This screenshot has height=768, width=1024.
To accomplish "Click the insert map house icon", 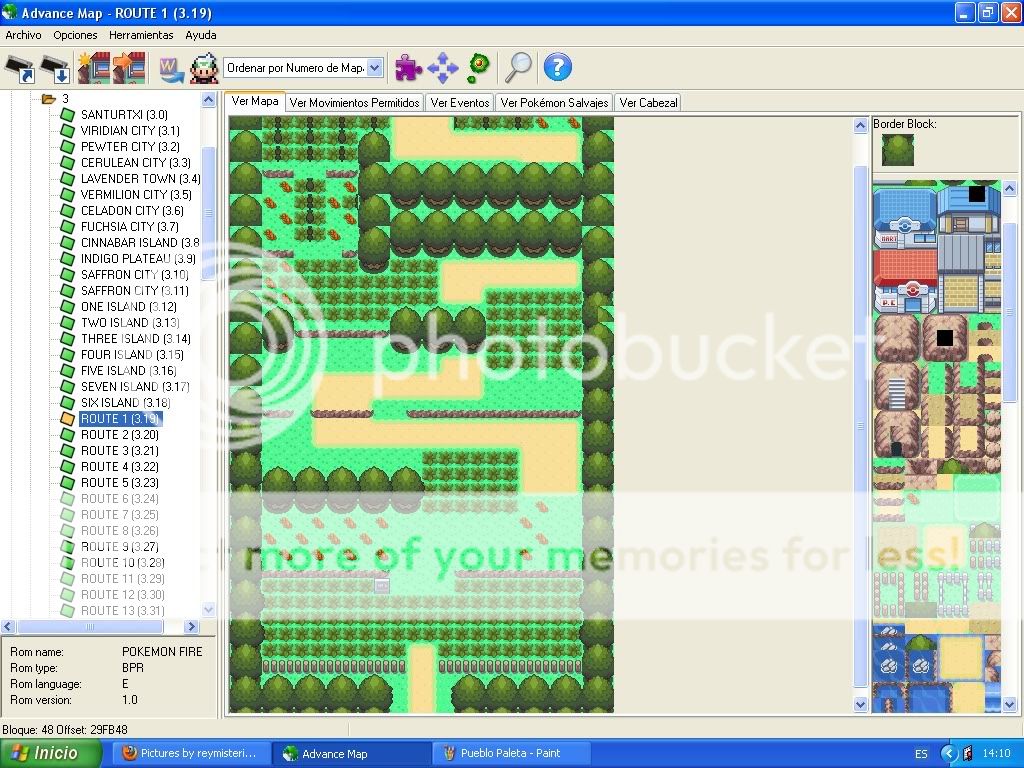I will [93, 68].
